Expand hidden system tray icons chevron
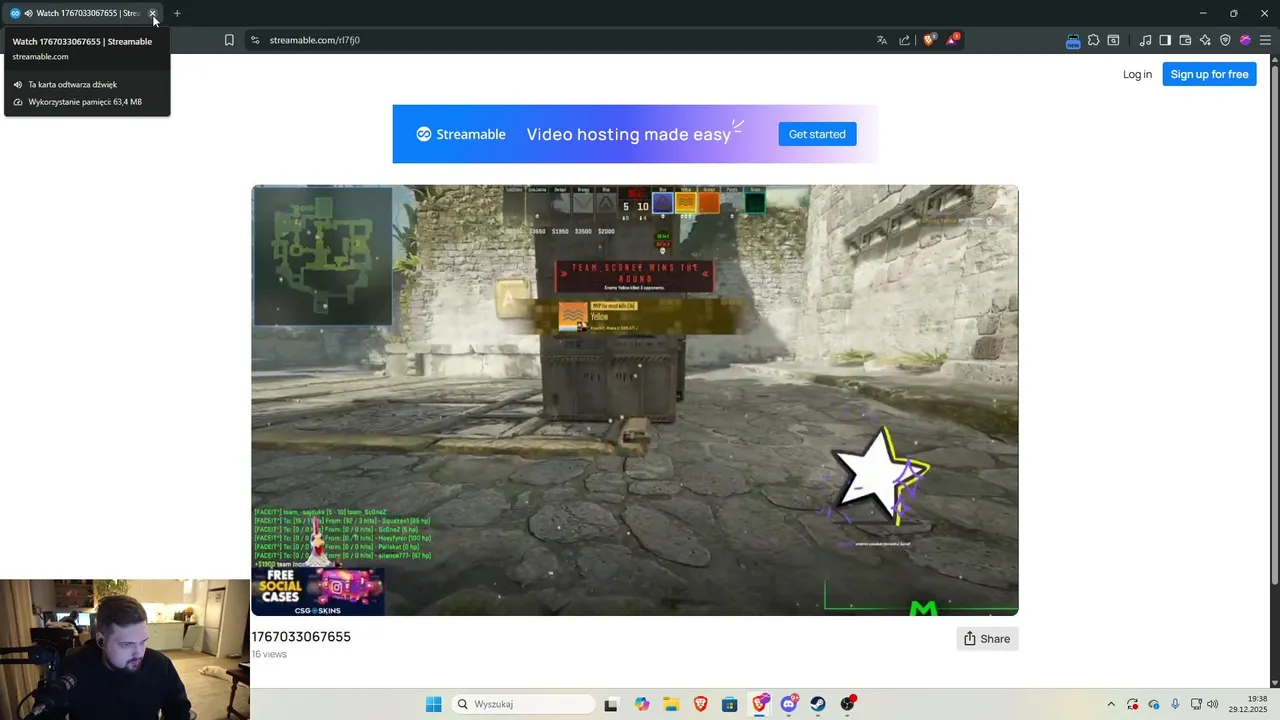 click(x=1110, y=704)
